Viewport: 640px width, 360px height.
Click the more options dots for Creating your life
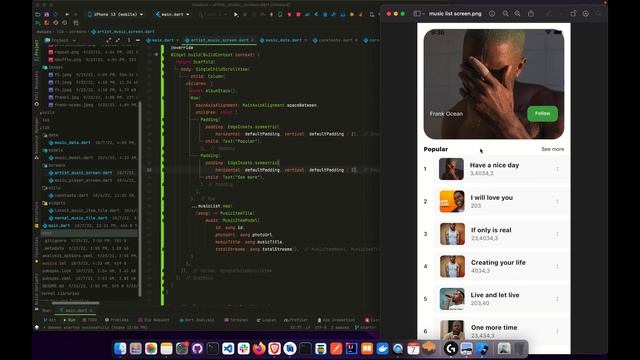(557, 266)
